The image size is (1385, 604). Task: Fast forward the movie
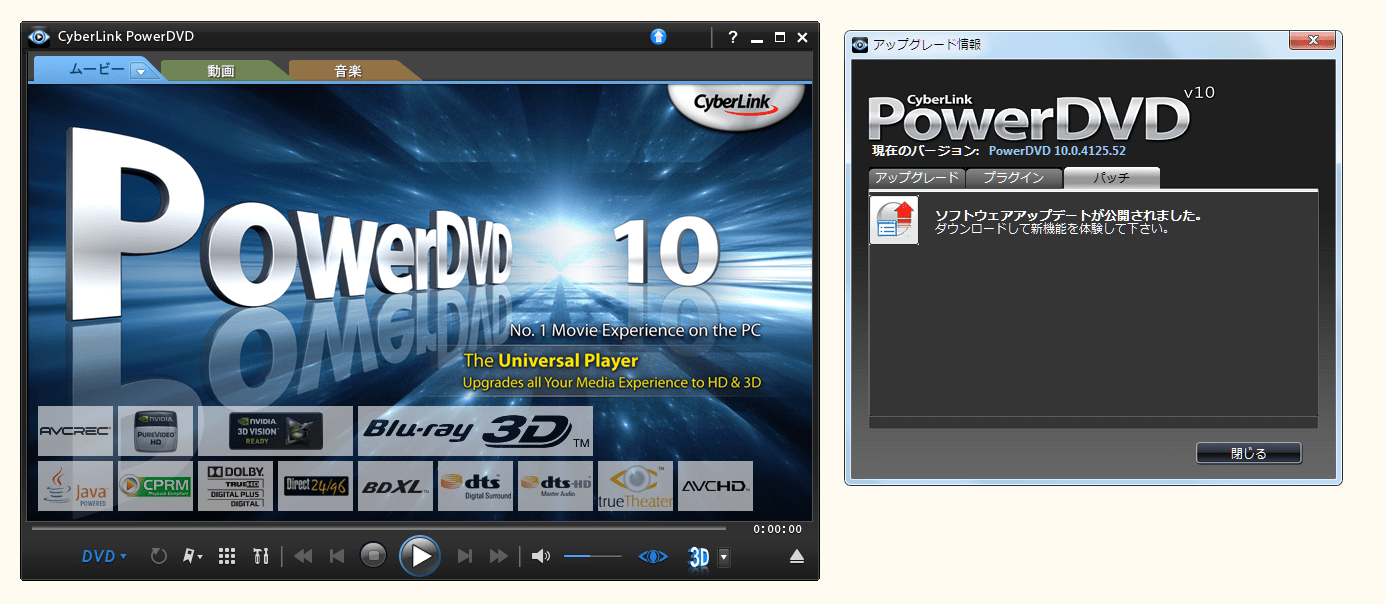point(499,556)
